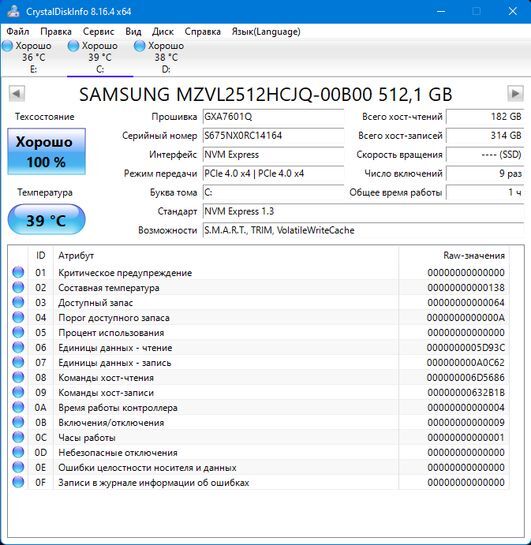This screenshot has width=531, height=545.
Task: Select raw value 0000000632B1B
Action: pyautogui.click(x=466, y=392)
